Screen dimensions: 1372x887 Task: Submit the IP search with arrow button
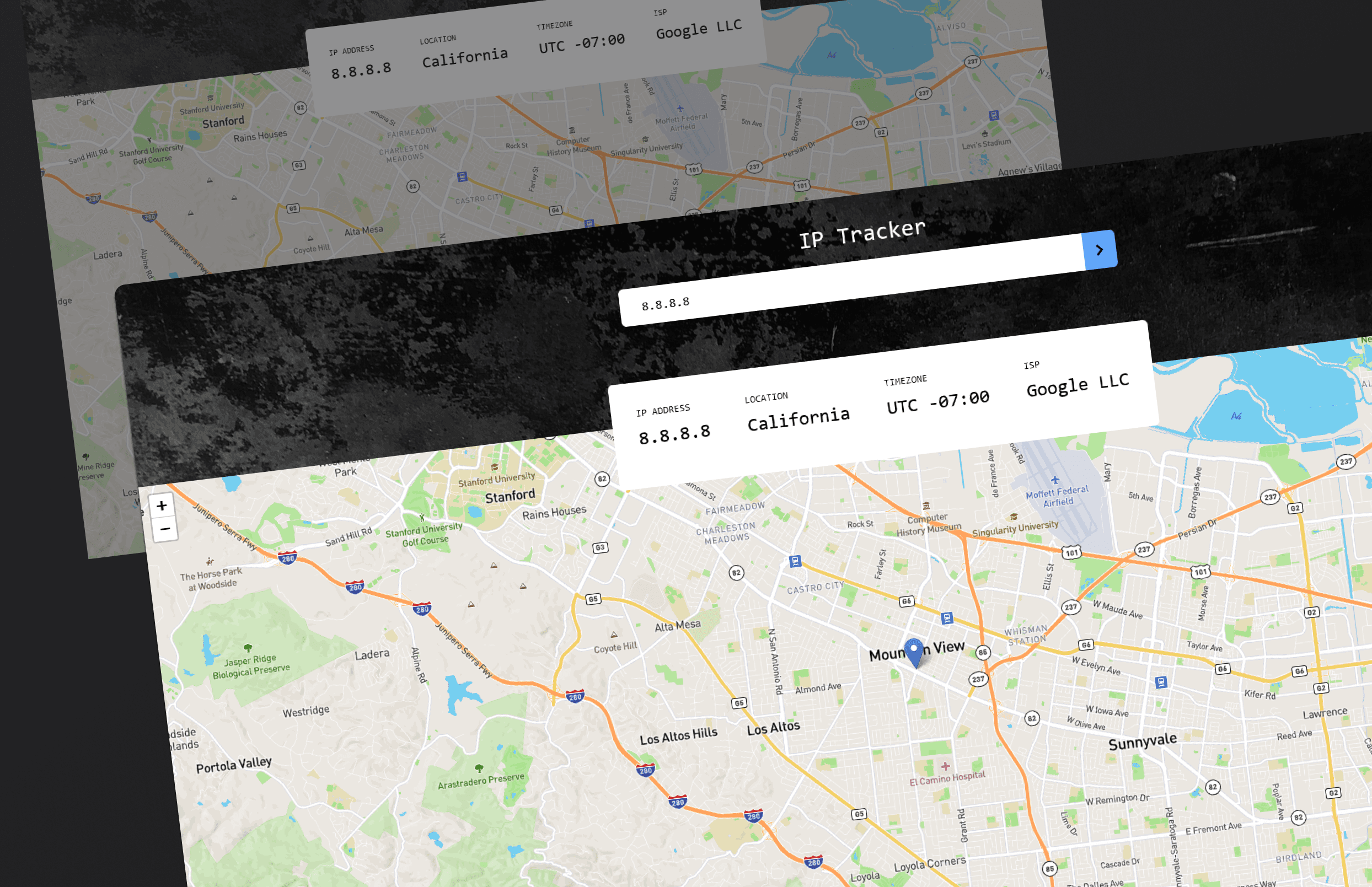[x=1100, y=250]
